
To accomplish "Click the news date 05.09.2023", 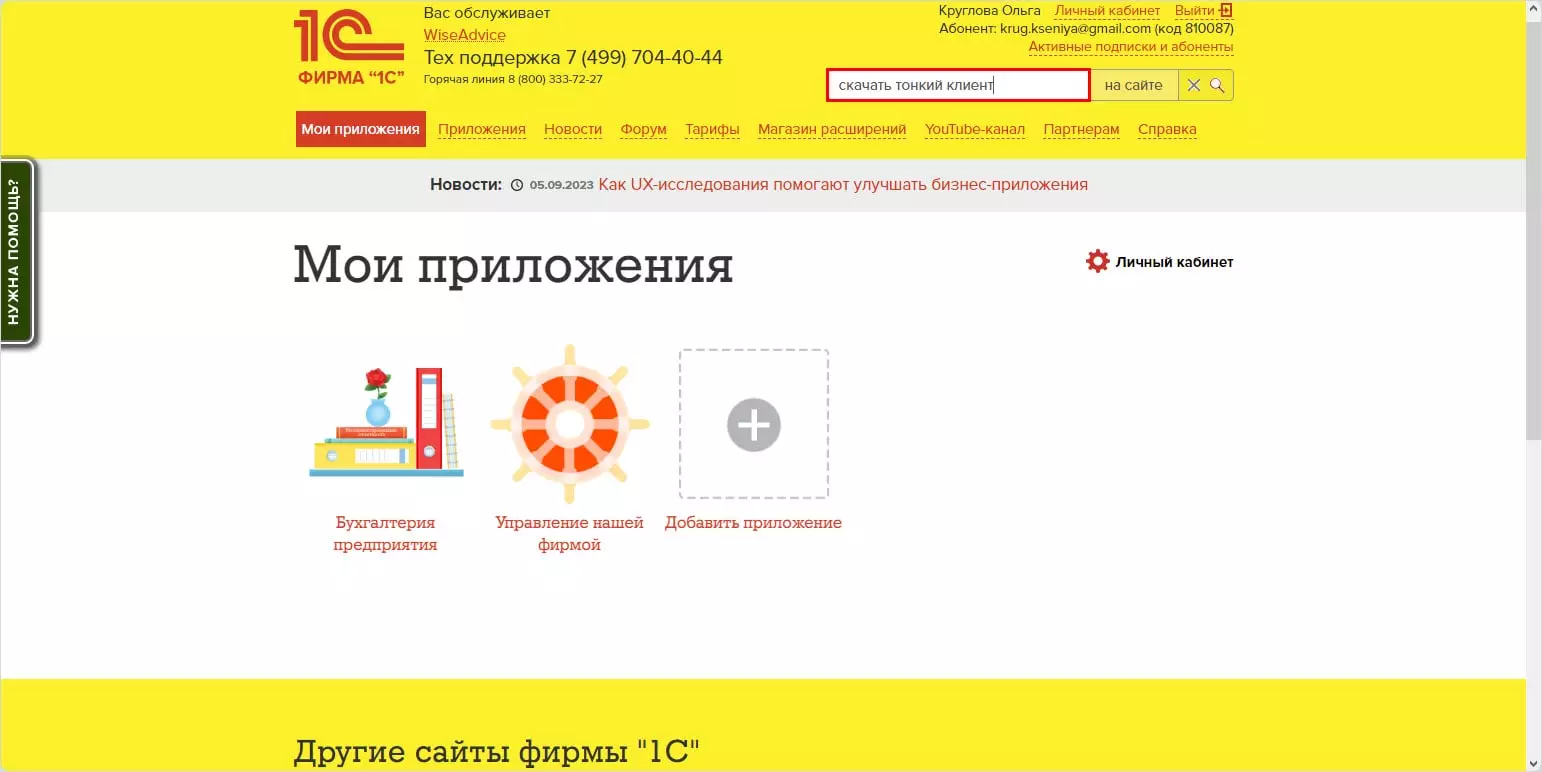I will click(x=561, y=185).
